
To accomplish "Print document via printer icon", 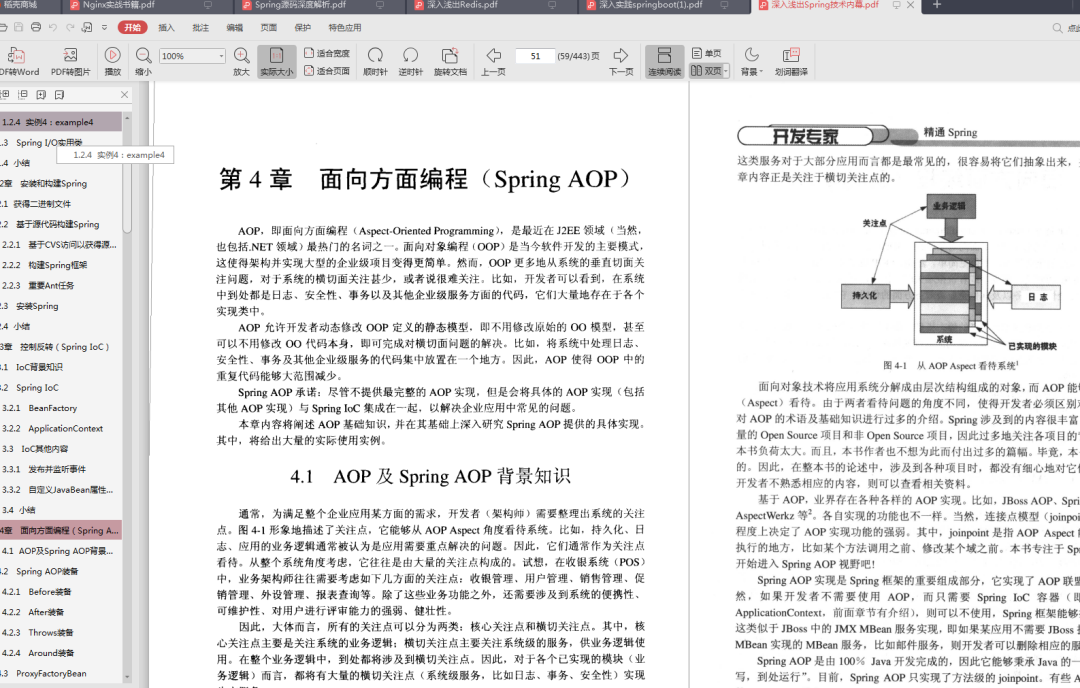I will [36, 28].
